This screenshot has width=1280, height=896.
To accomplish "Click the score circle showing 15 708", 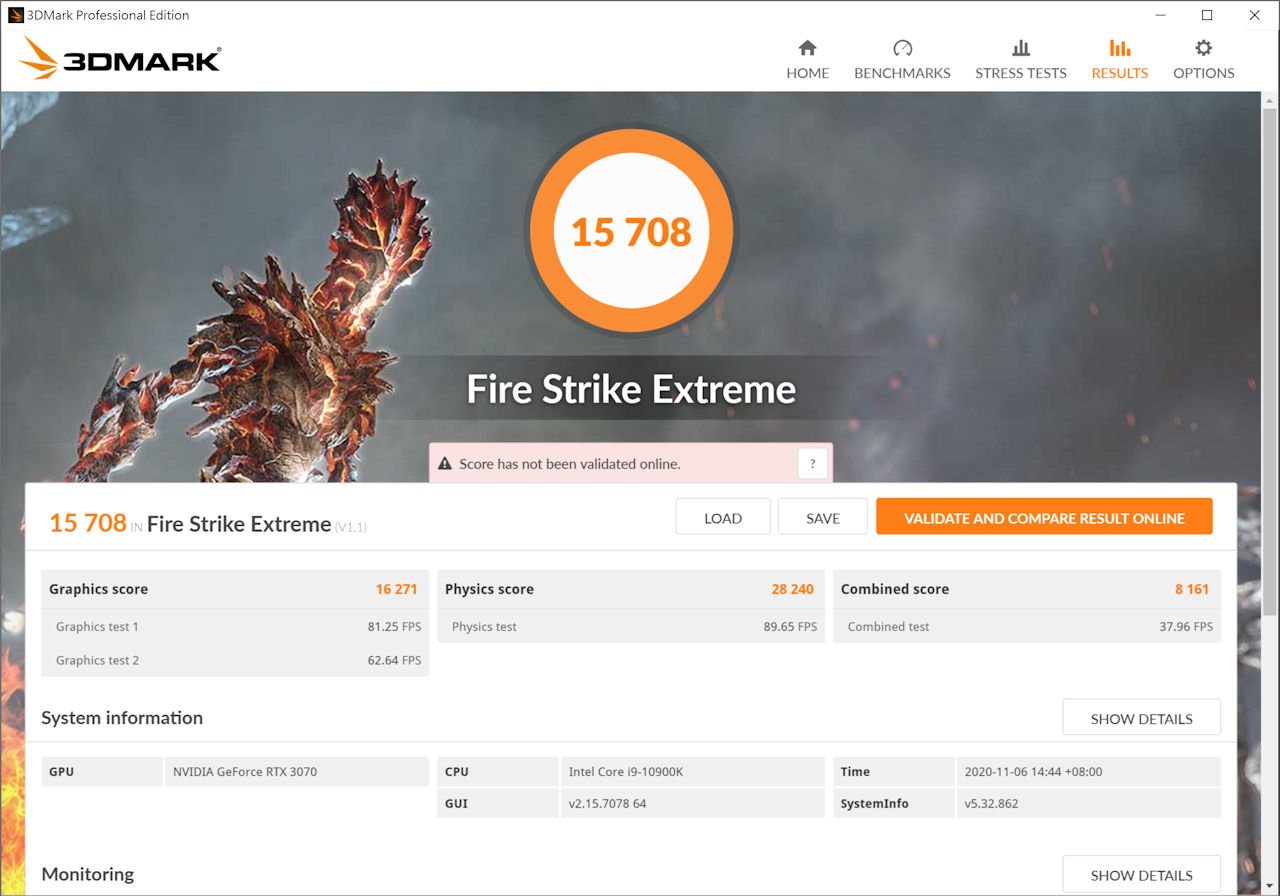I will click(632, 231).
